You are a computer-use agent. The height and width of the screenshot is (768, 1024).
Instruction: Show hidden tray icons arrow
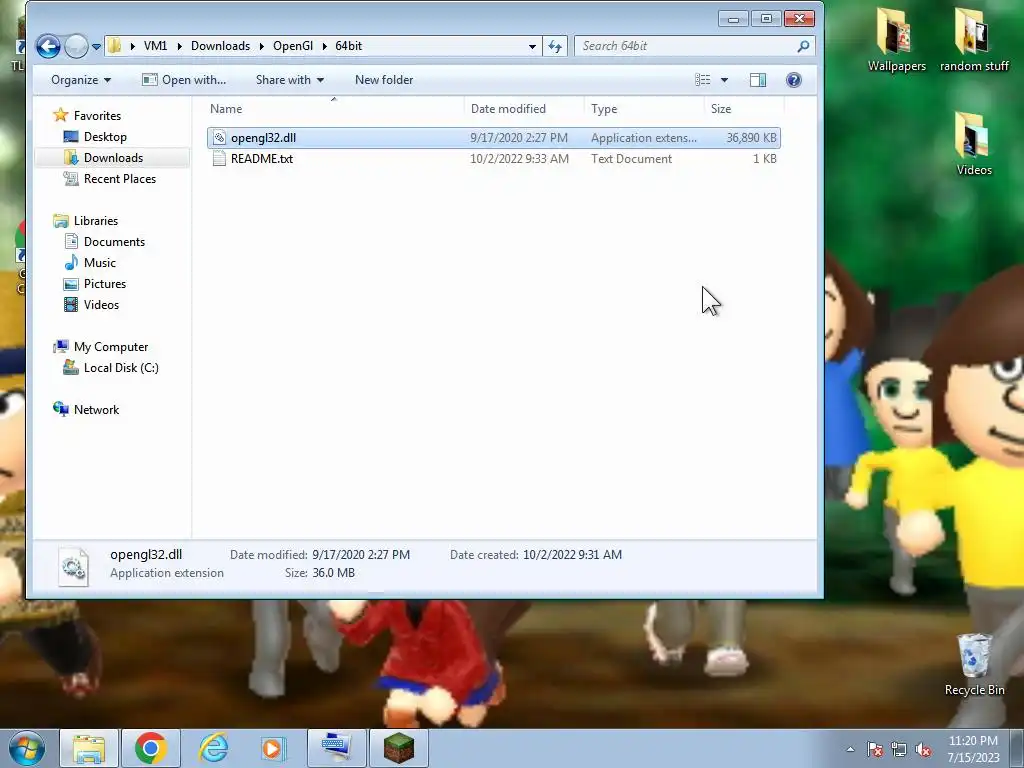(x=850, y=749)
